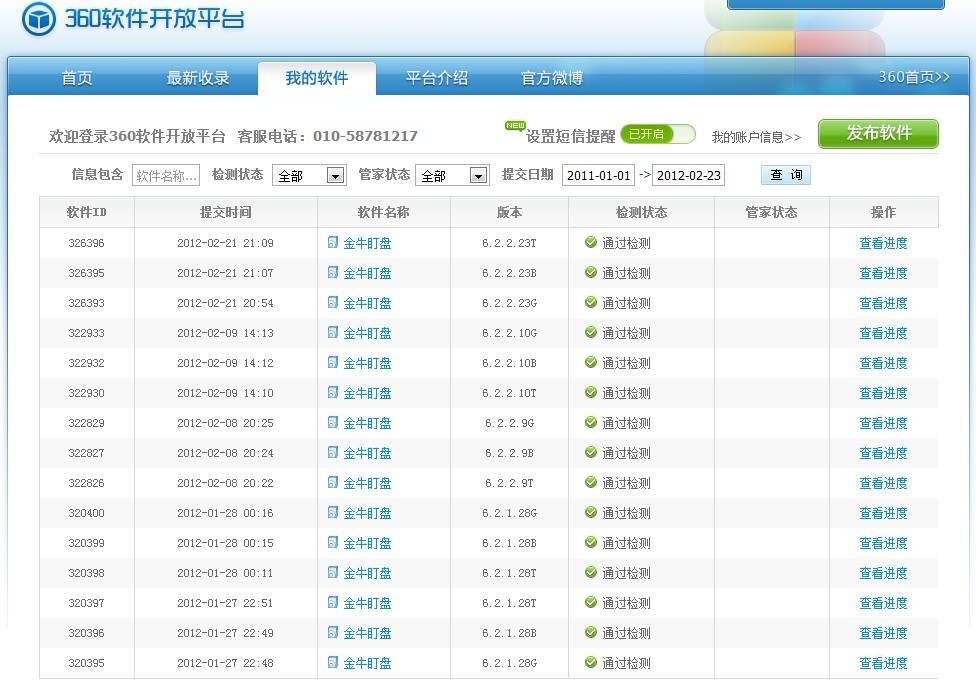The height and width of the screenshot is (686, 976).
Task: Click customer service number 010-58781217
Action: (x=365, y=136)
